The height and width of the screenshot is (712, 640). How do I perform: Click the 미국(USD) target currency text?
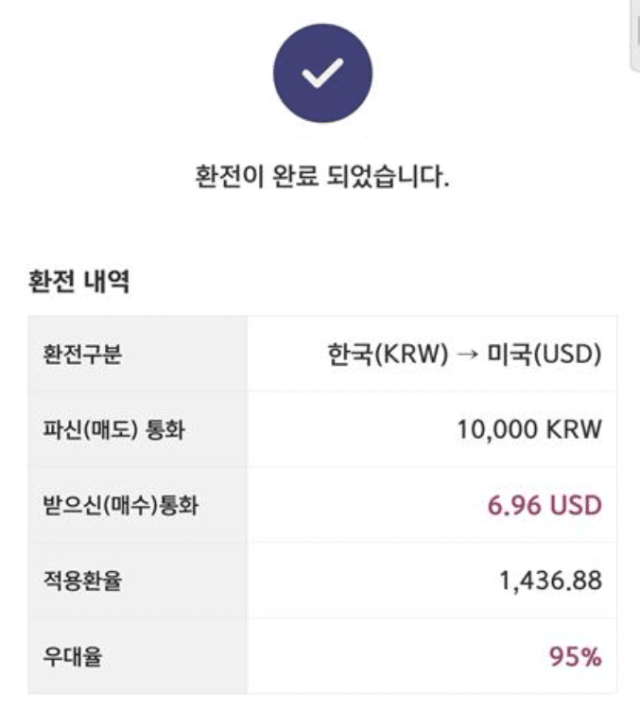(544, 354)
